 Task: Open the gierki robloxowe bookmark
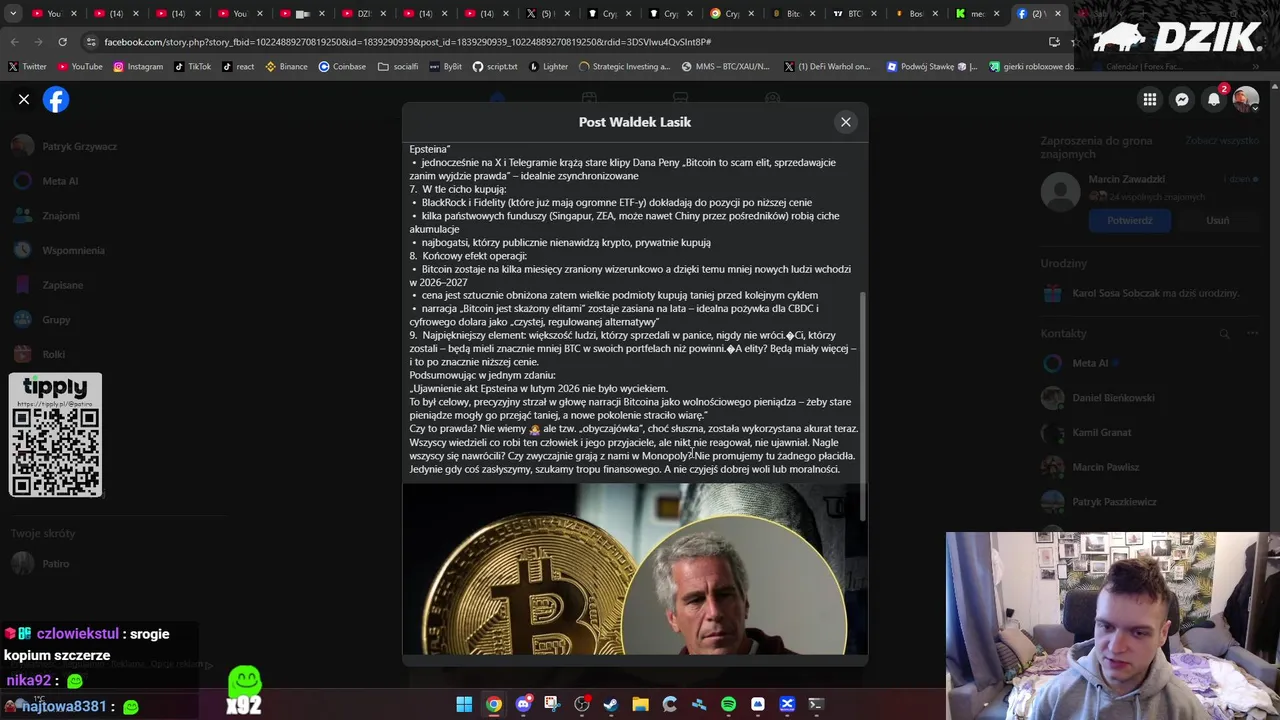point(1032,67)
